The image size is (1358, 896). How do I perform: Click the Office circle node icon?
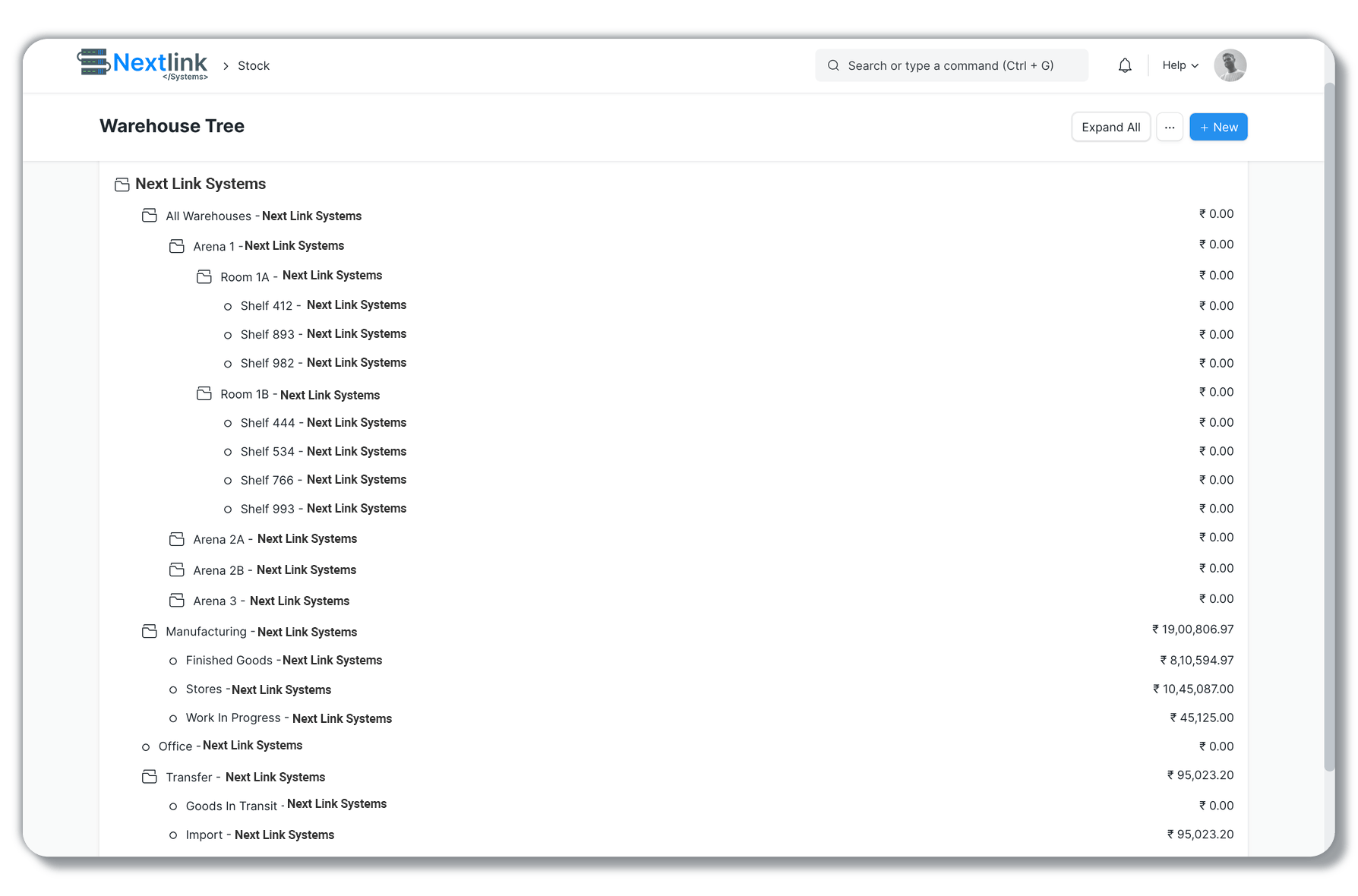click(x=146, y=747)
